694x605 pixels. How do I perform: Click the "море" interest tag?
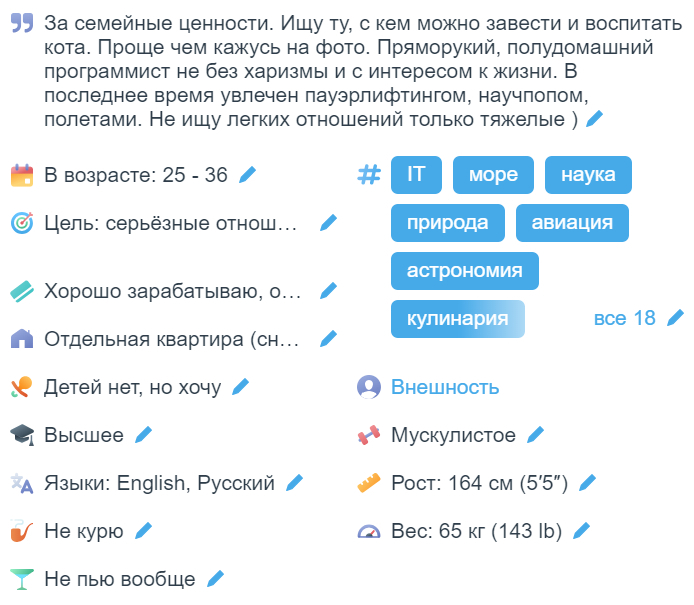pos(493,175)
